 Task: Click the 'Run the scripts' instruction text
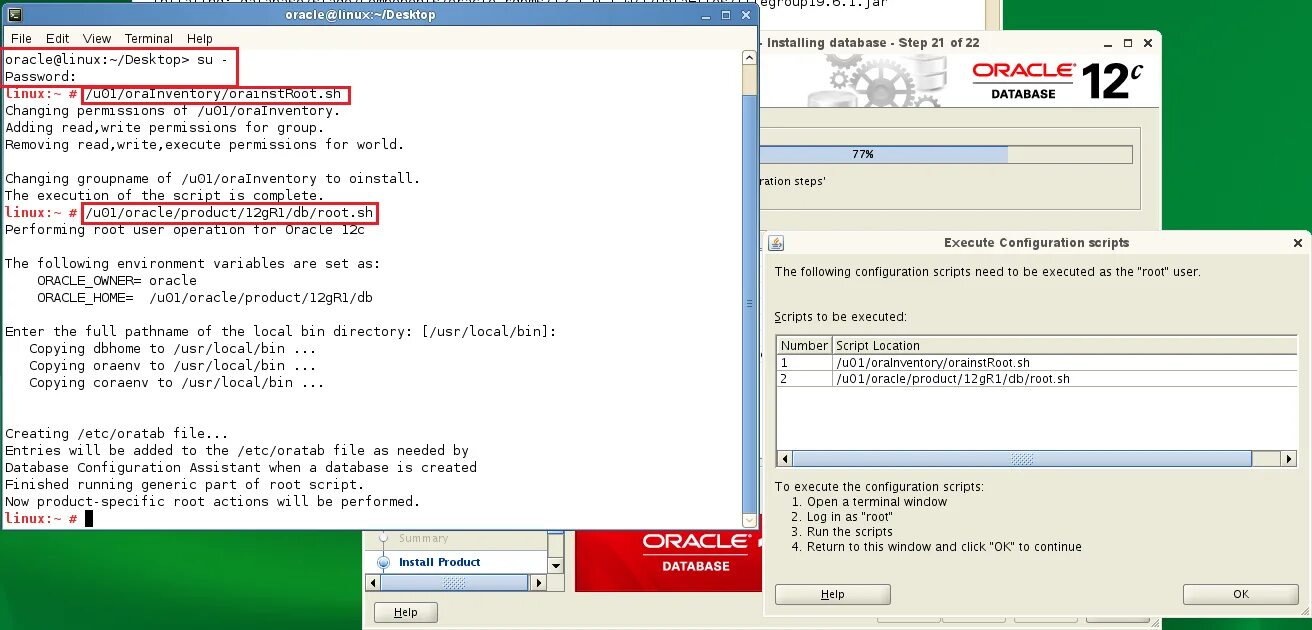850,532
